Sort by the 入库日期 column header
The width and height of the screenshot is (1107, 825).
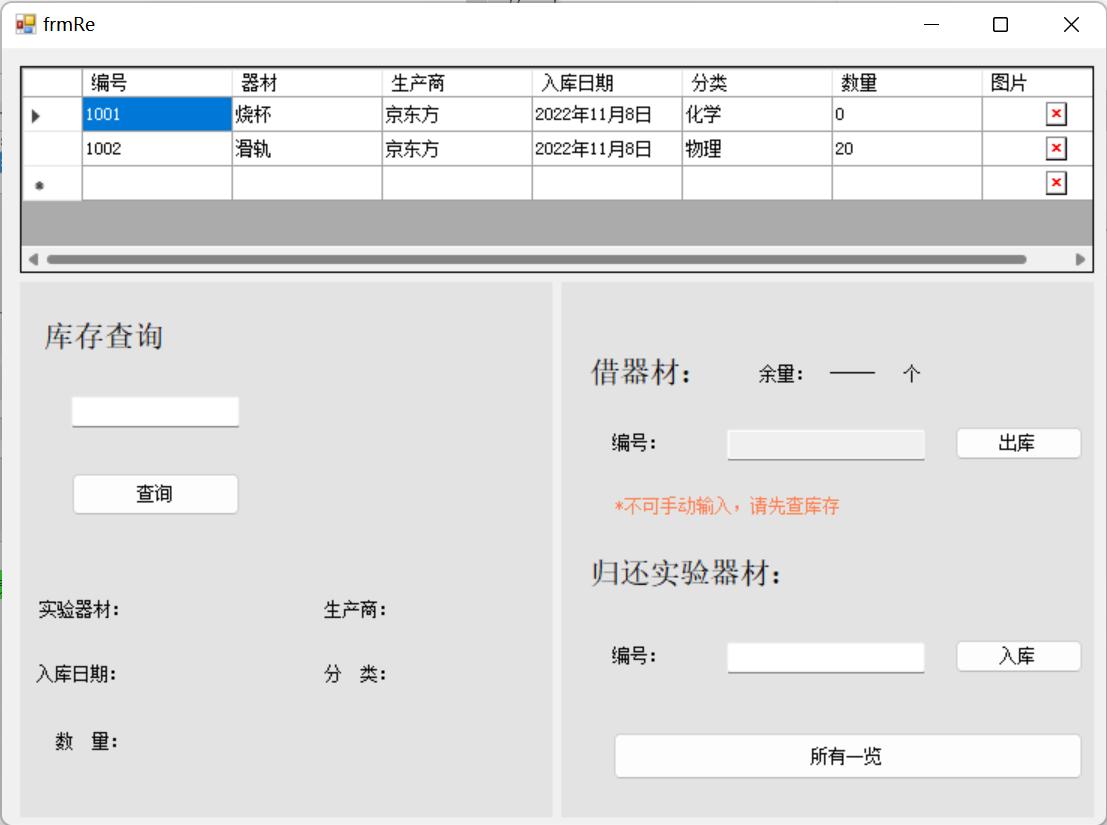(607, 83)
